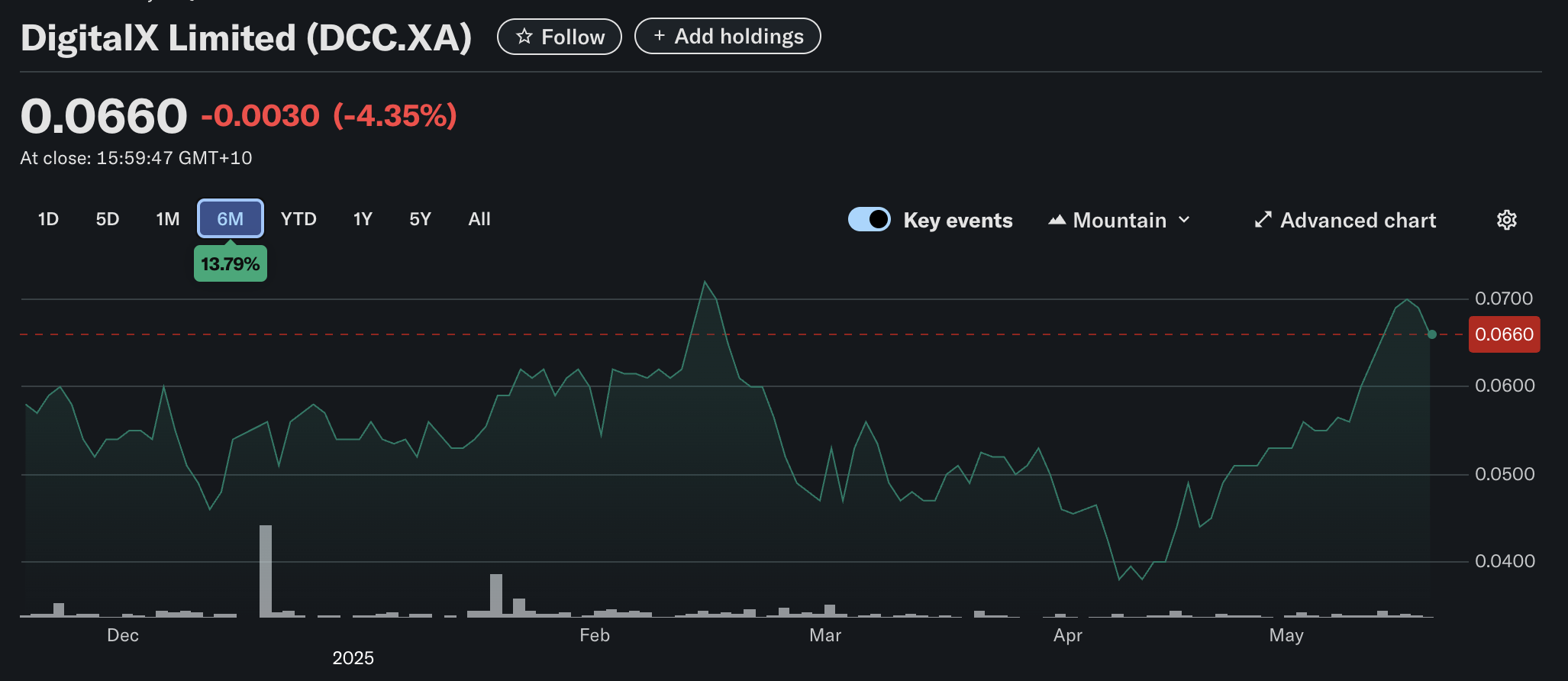Click the May x-axis label
Image resolution: width=1568 pixels, height=681 pixels.
pos(1286,635)
